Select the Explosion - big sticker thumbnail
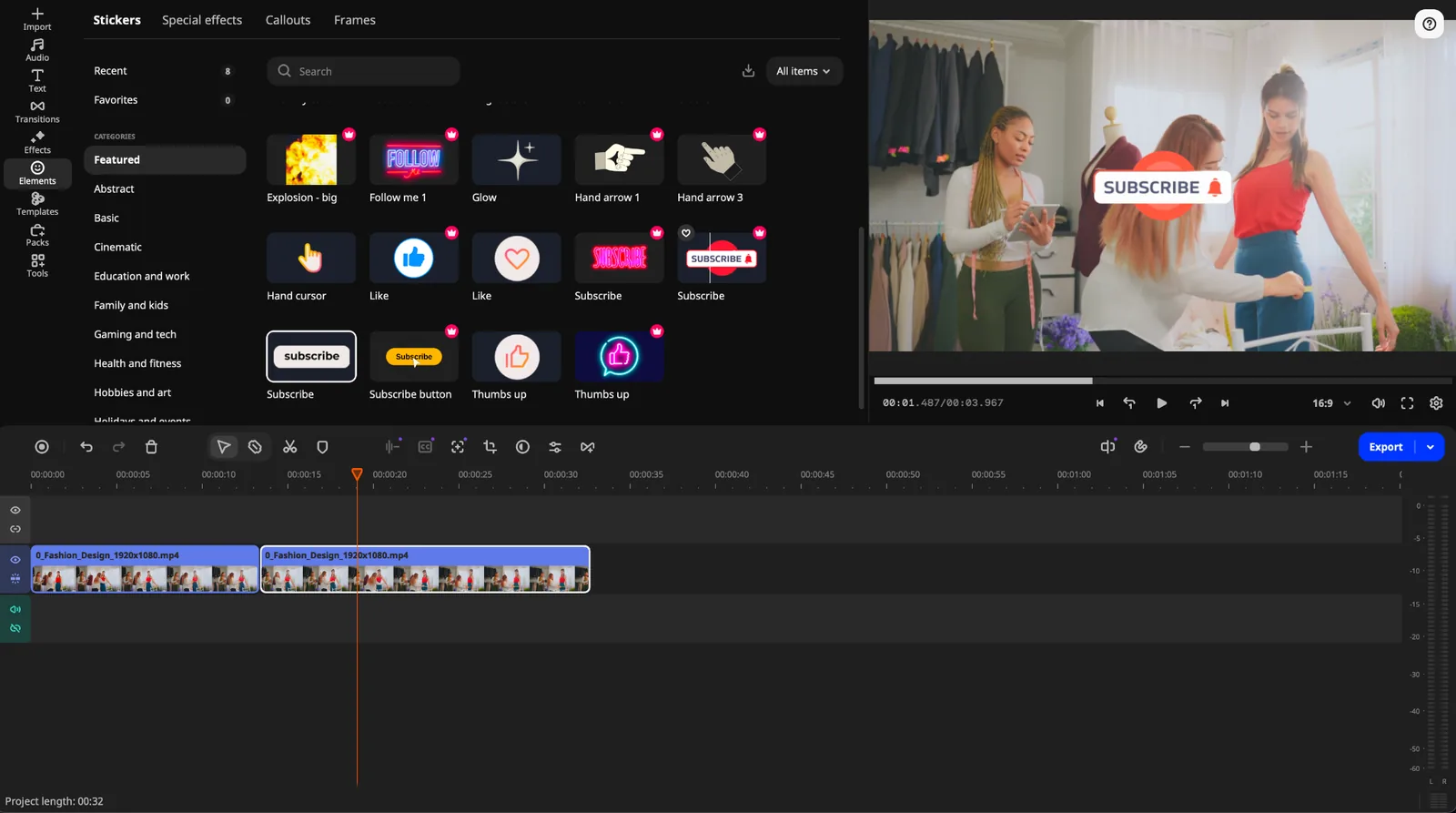This screenshot has width=1456, height=813. click(x=311, y=159)
